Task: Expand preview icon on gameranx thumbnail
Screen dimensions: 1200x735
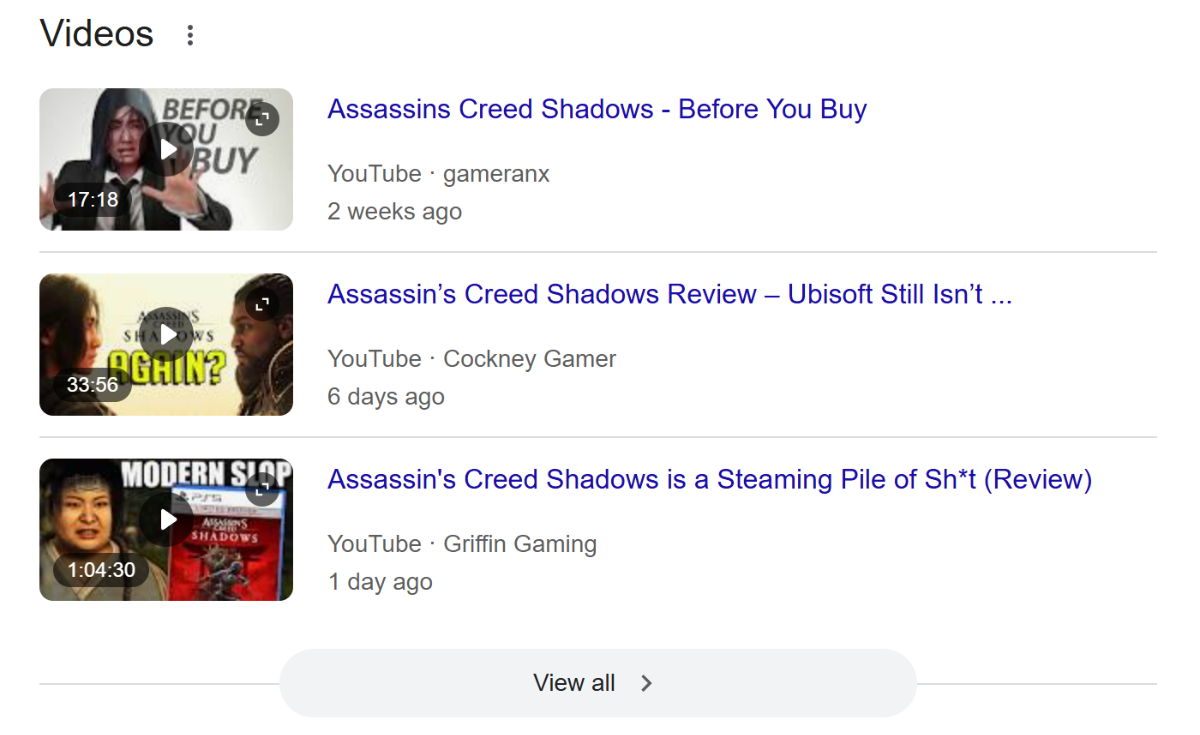Action: click(263, 118)
